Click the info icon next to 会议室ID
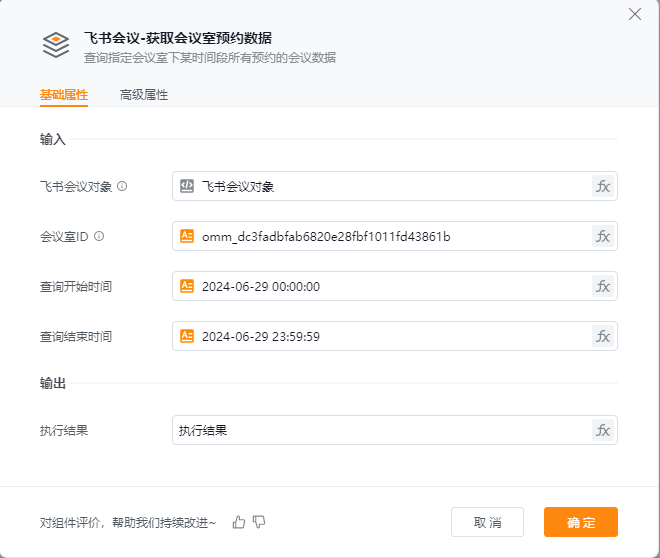This screenshot has width=660, height=558. tap(99, 236)
